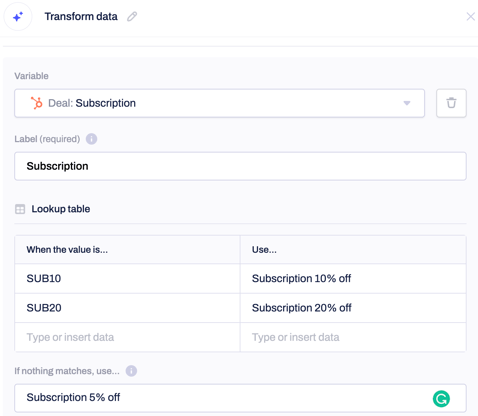Edit the Subscription 20% off cell
The height and width of the screenshot is (416, 478).
(x=353, y=308)
